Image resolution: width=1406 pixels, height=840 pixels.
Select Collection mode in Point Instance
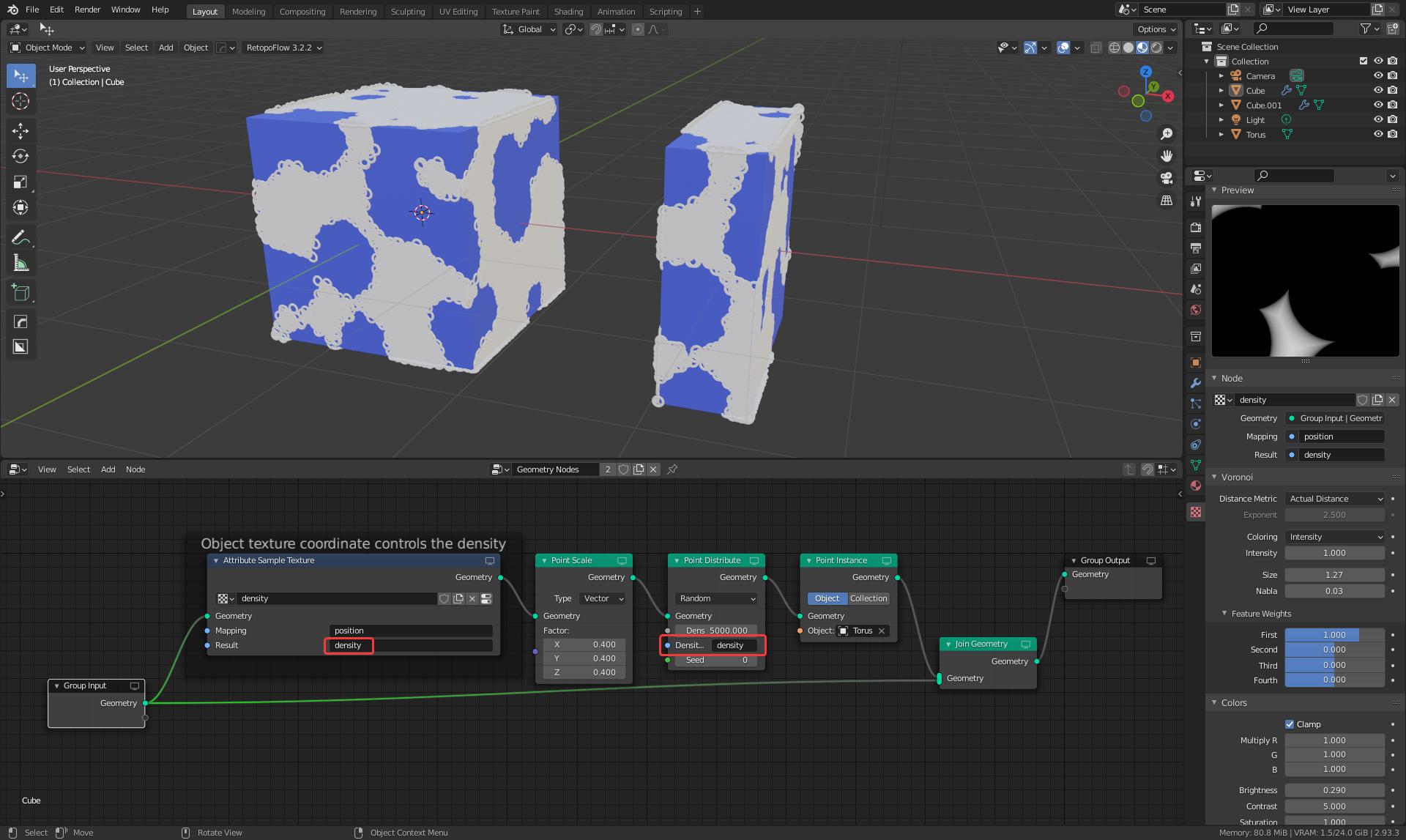click(868, 598)
